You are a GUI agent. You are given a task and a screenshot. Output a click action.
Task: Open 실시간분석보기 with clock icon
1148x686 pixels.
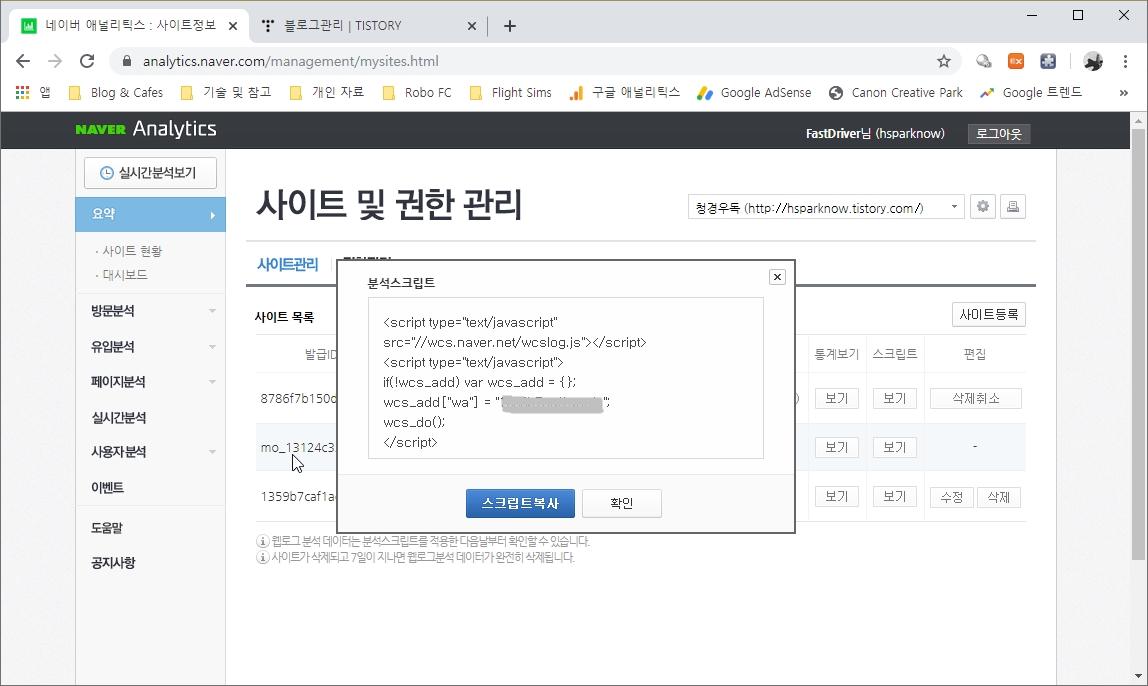150,173
